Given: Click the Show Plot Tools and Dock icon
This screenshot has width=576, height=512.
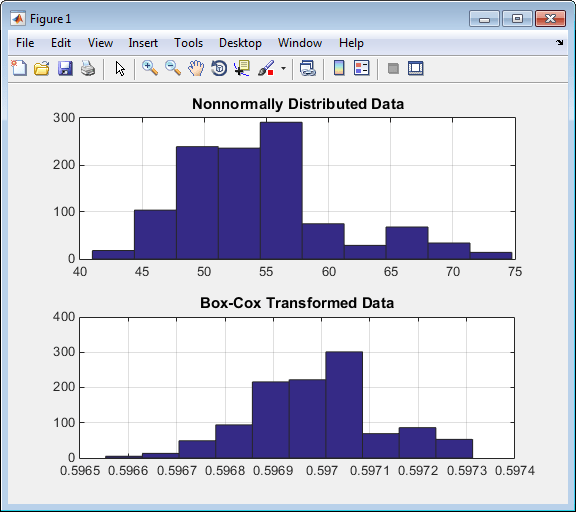Looking at the screenshot, I should pos(416,68).
